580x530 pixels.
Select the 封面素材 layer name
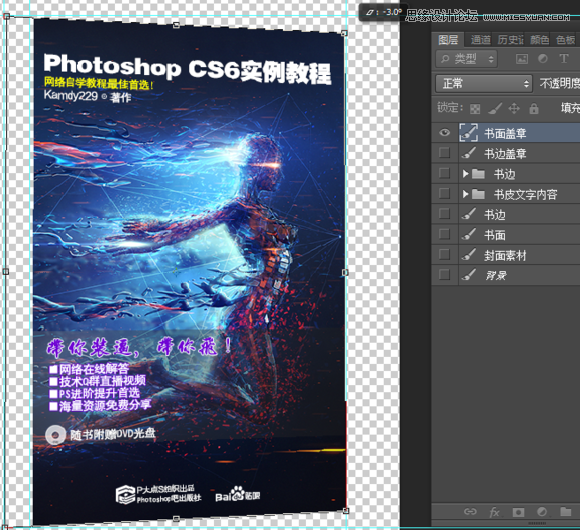[x=505, y=255]
